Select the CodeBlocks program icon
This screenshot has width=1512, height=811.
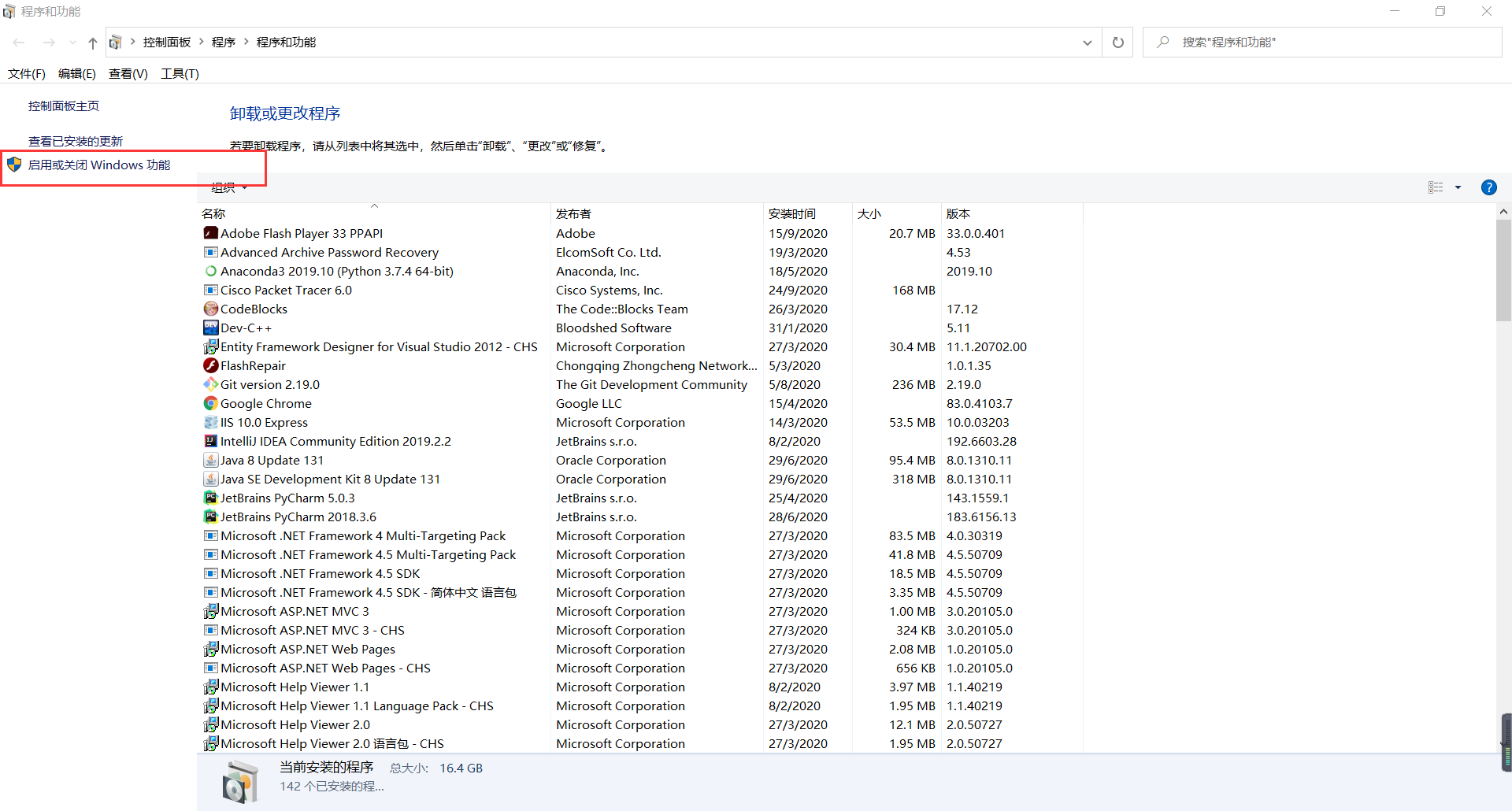(x=210, y=309)
